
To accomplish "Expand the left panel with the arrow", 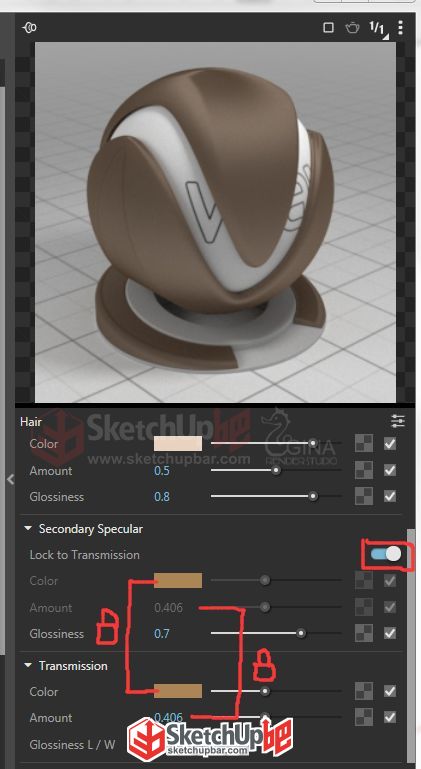I will point(10,479).
